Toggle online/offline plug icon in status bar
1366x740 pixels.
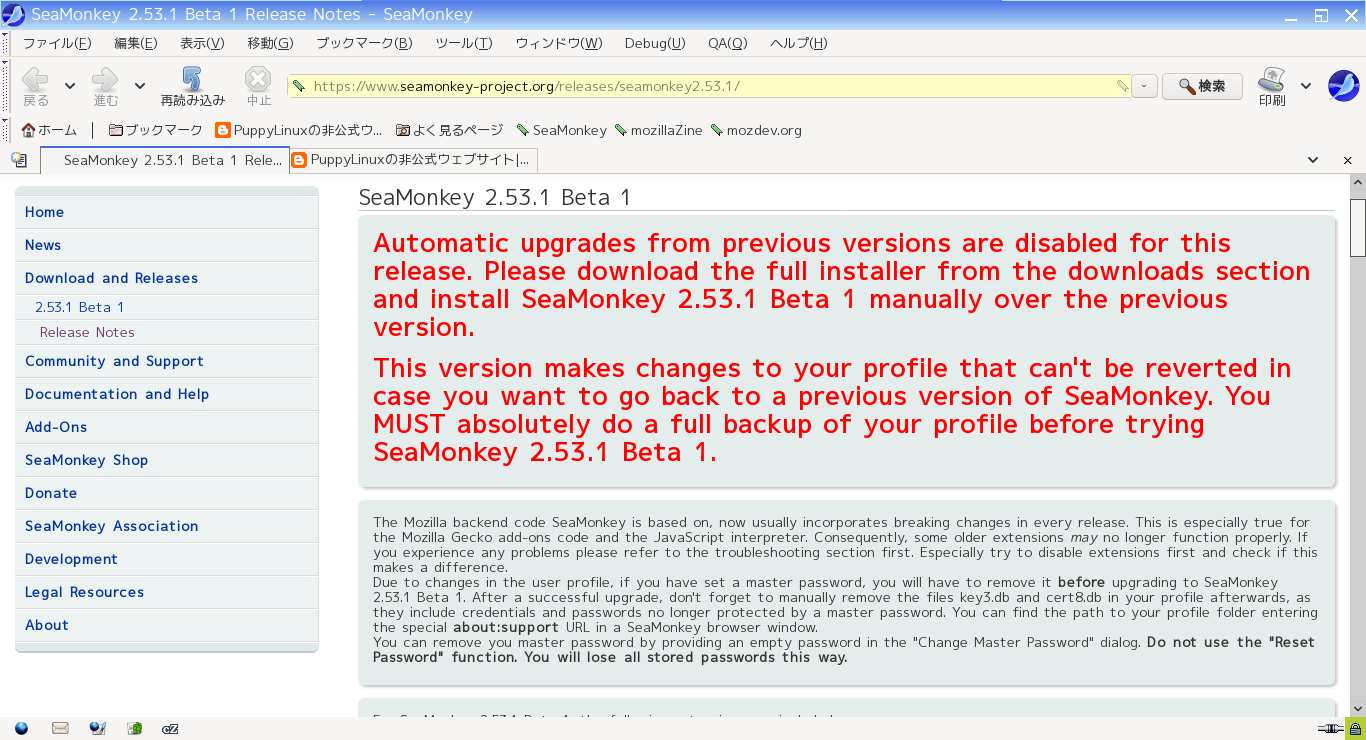click(x=1330, y=728)
